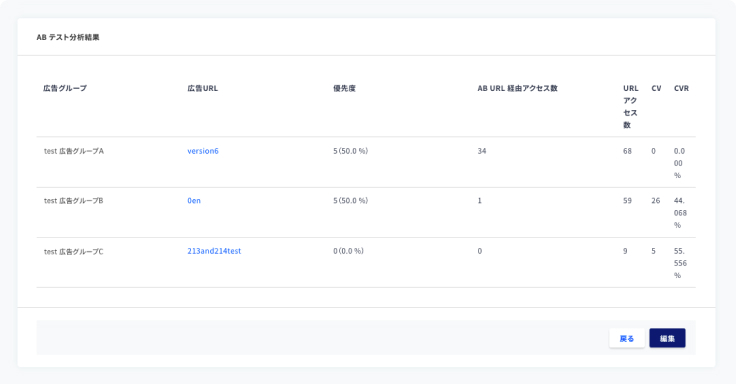Viewport: 736px width, 384px height.
Task: Click URL access count 59
Action: coord(627,201)
